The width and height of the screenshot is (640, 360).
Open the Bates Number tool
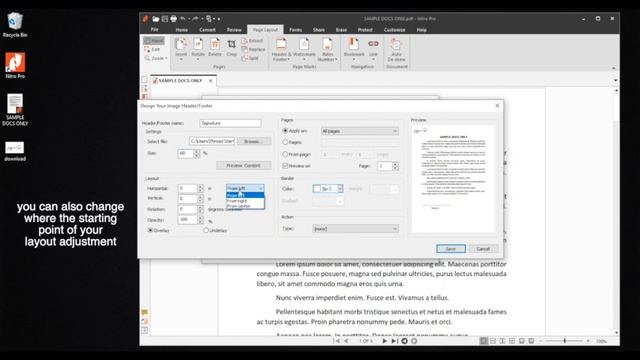coord(327,49)
